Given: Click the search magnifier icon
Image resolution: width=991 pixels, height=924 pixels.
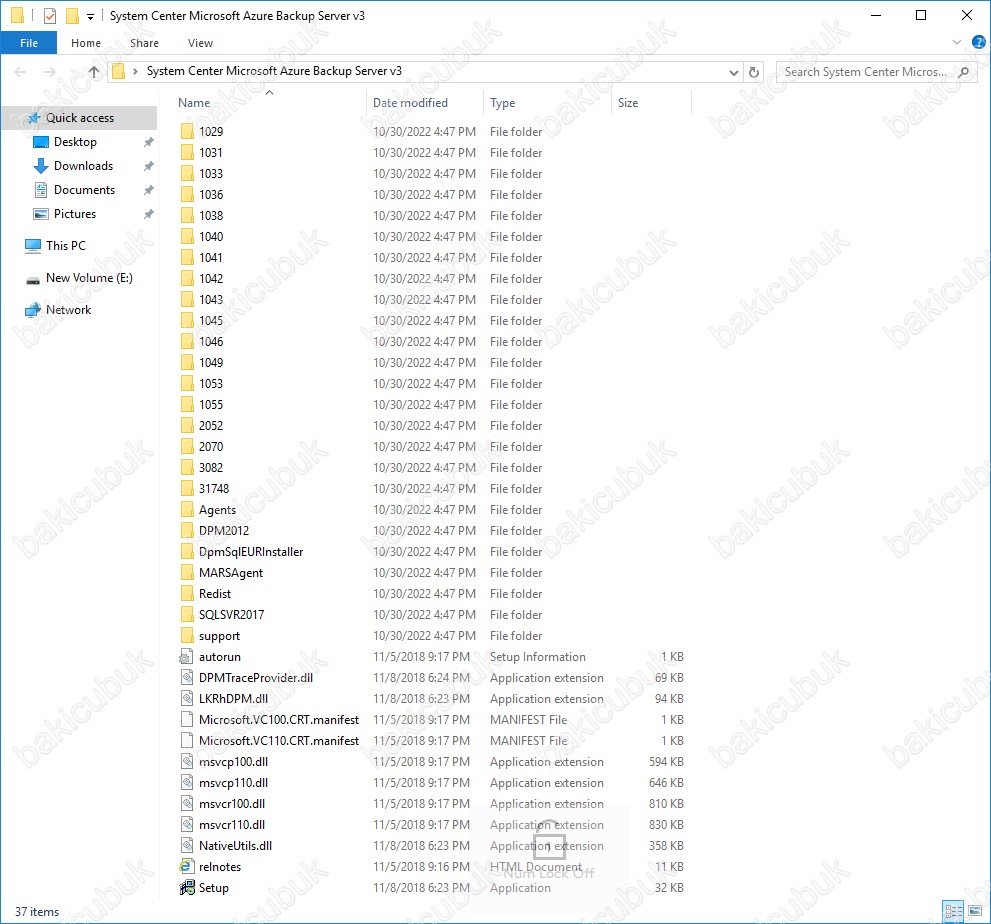Looking at the screenshot, I should click(x=963, y=72).
